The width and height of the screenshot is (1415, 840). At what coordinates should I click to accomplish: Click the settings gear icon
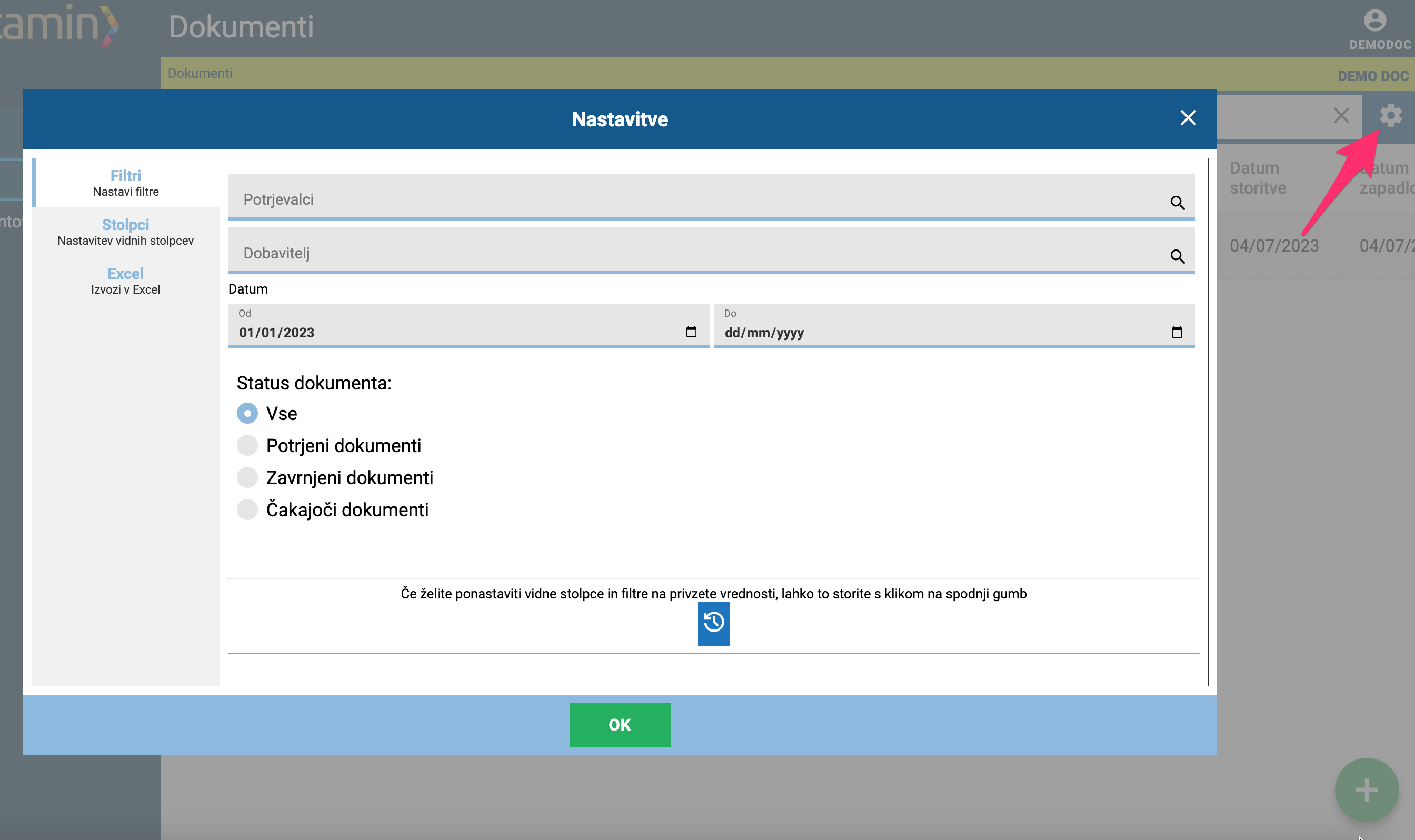click(1391, 116)
